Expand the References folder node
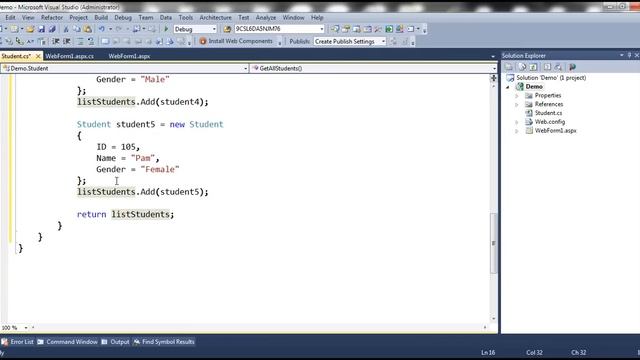Viewport: 640px width, 360px height. click(x=517, y=105)
